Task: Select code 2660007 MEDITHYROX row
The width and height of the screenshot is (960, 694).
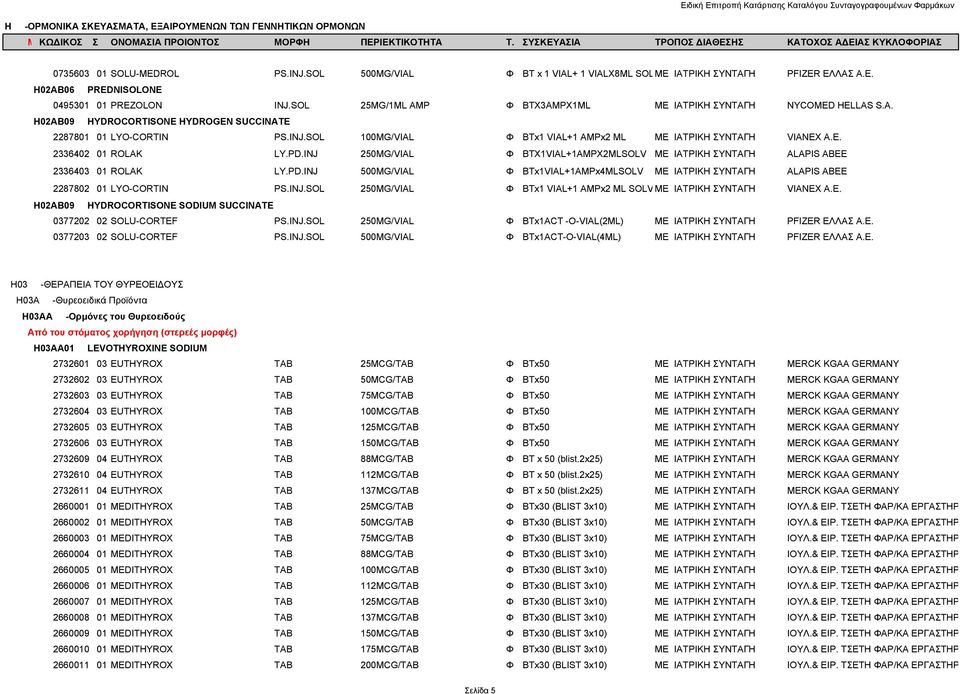Action: (x=506, y=602)
